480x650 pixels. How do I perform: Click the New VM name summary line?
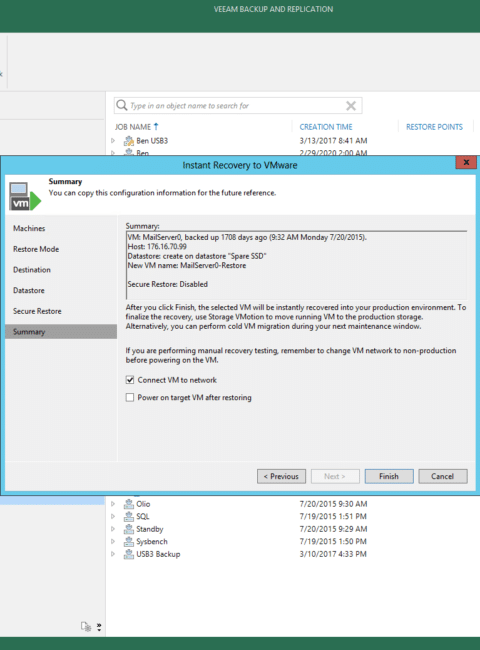click(187, 265)
